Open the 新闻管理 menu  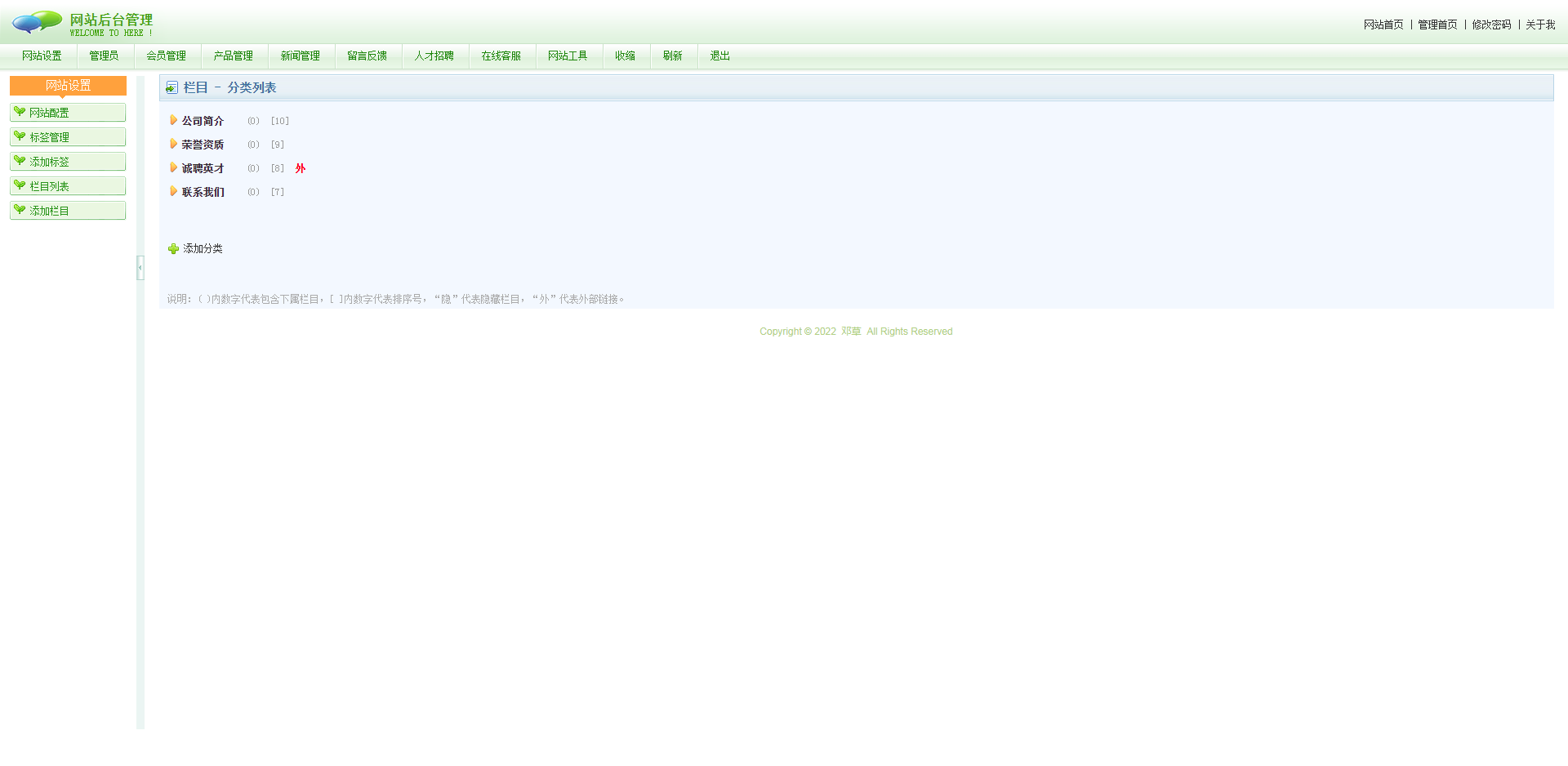click(x=301, y=56)
